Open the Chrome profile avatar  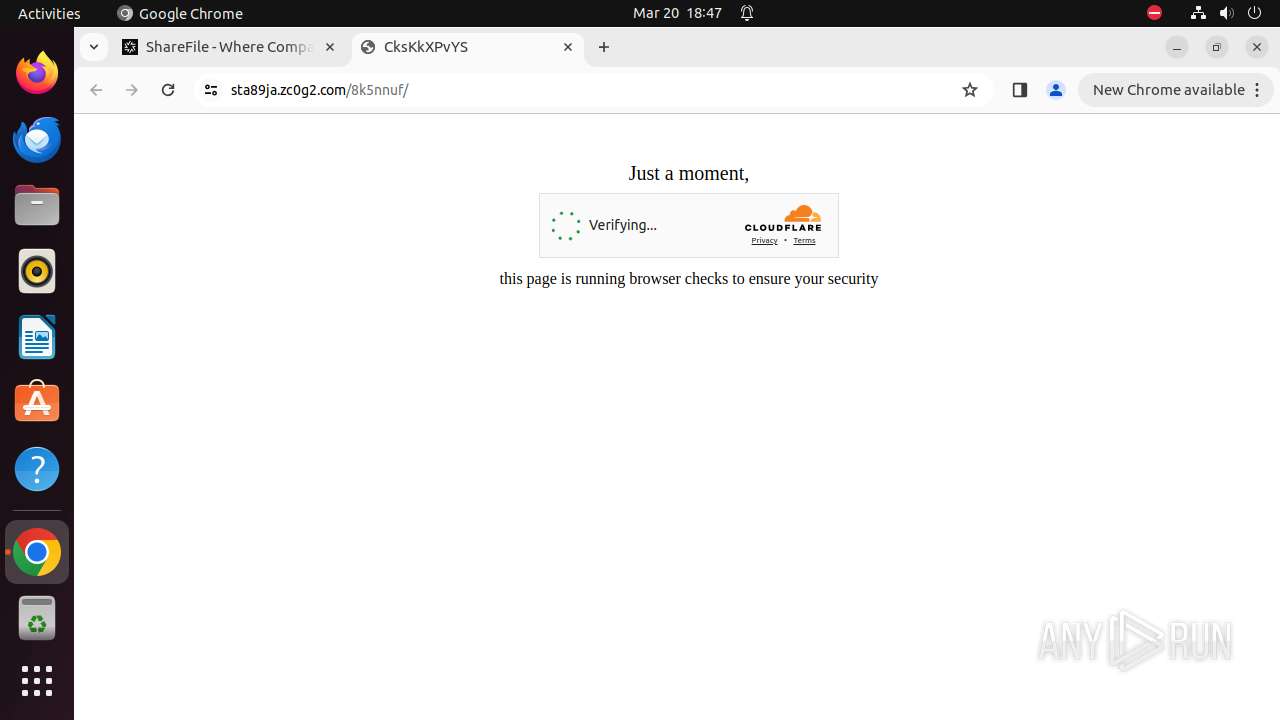[x=1056, y=90]
